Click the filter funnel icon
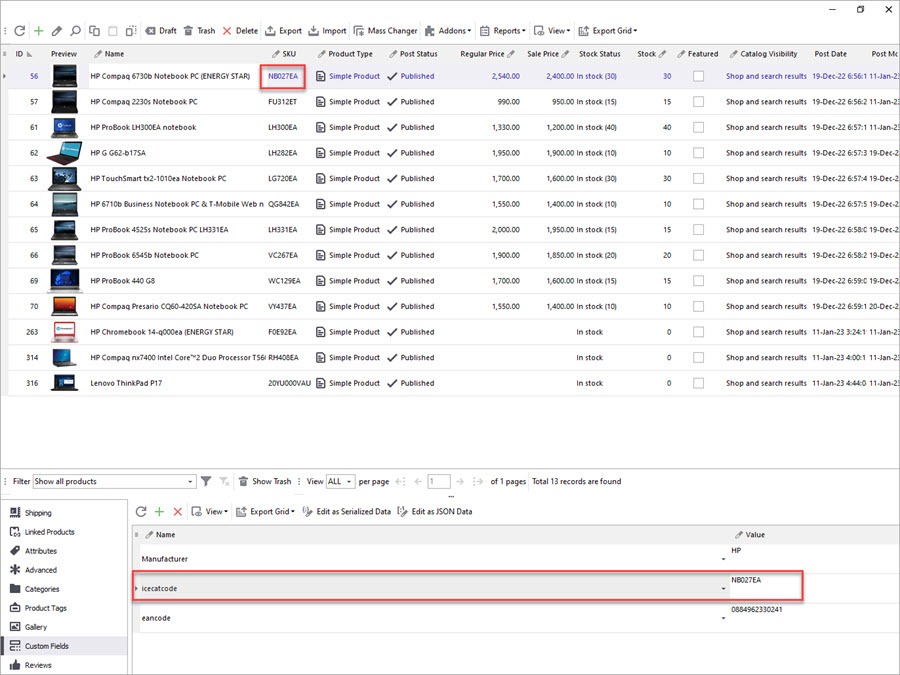This screenshot has height=675, width=900. (206, 481)
